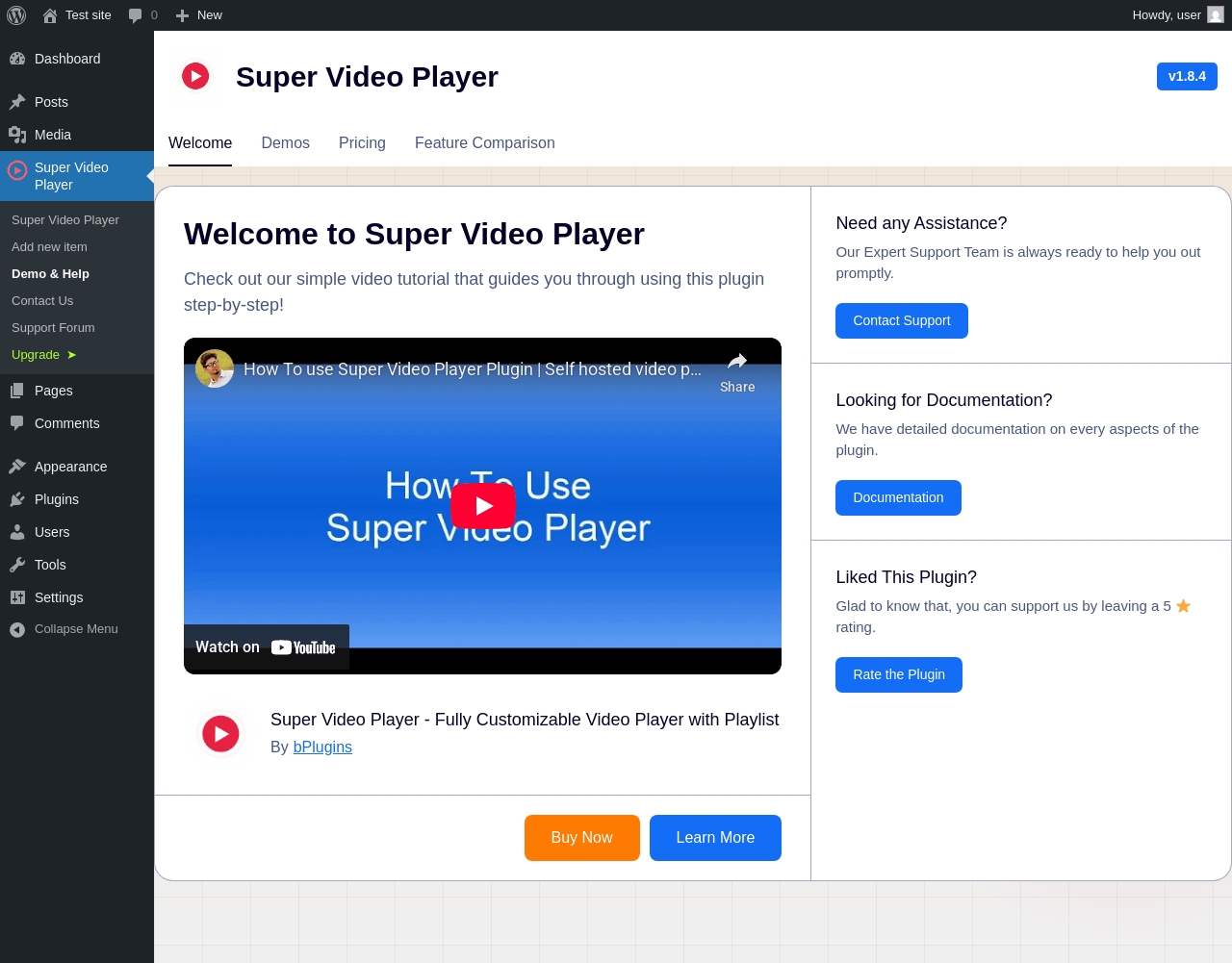Click the Appearance paintbrush icon
The image size is (1232, 963).
pyautogui.click(x=17, y=467)
